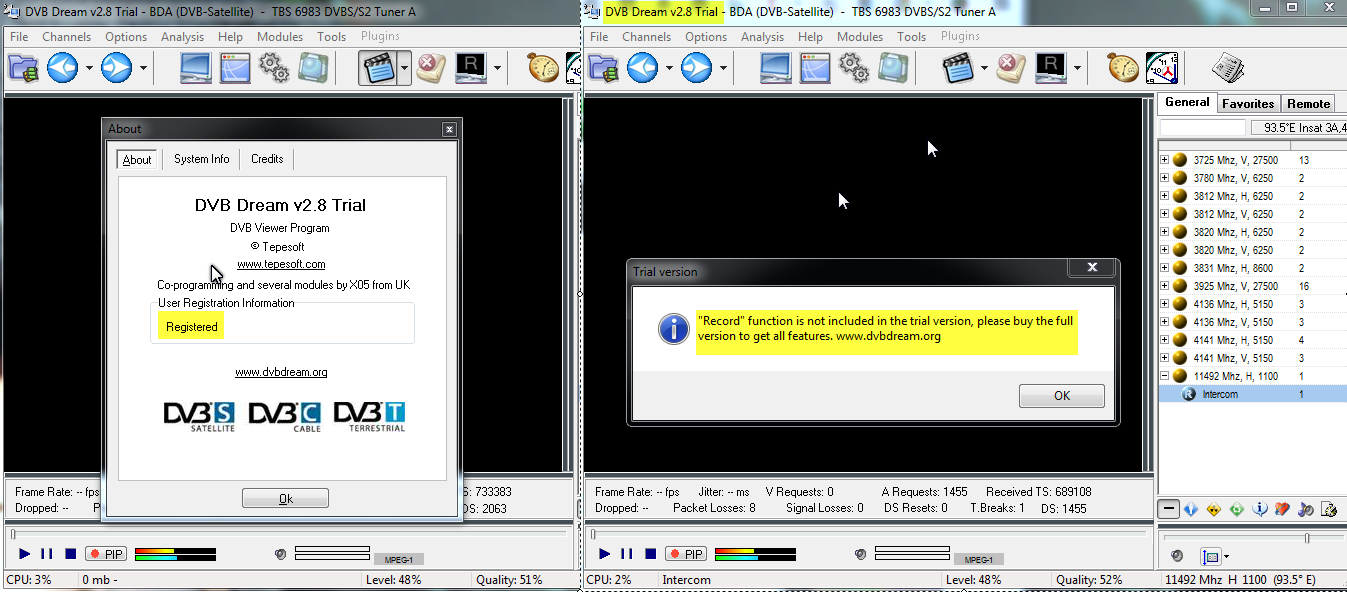Click document edit icon below channel list
Screen dimensions: 1347x592
(x=1329, y=510)
